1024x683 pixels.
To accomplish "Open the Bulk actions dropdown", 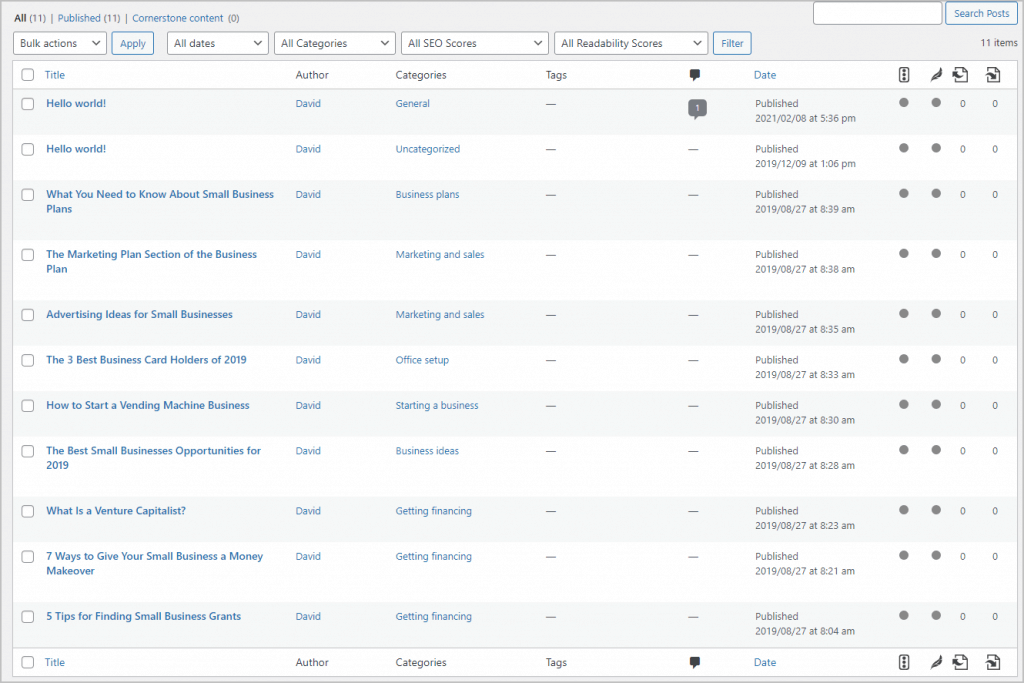I will 60,43.
